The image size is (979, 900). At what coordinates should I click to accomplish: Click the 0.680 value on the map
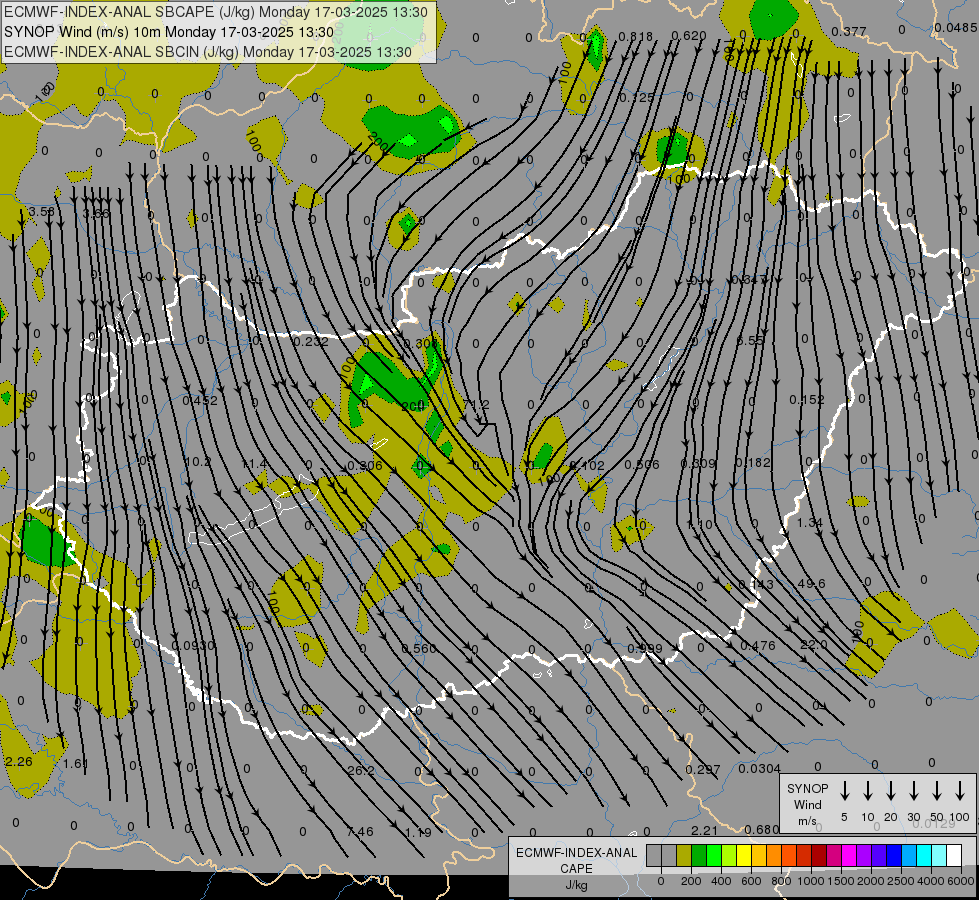click(x=762, y=829)
